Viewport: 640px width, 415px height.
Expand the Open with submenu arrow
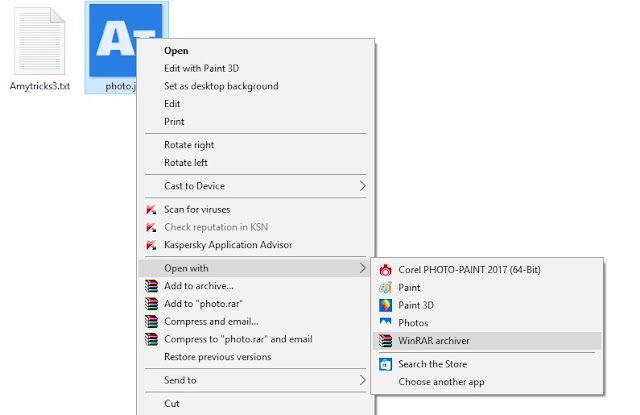[x=362, y=268]
